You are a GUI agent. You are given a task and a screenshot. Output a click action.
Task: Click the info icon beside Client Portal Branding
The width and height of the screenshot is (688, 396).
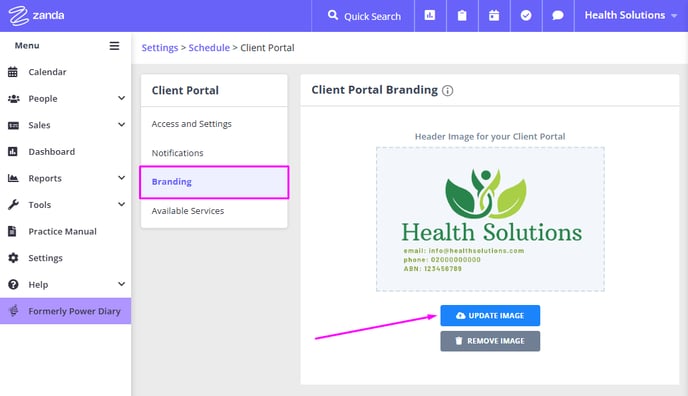(x=448, y=90)
